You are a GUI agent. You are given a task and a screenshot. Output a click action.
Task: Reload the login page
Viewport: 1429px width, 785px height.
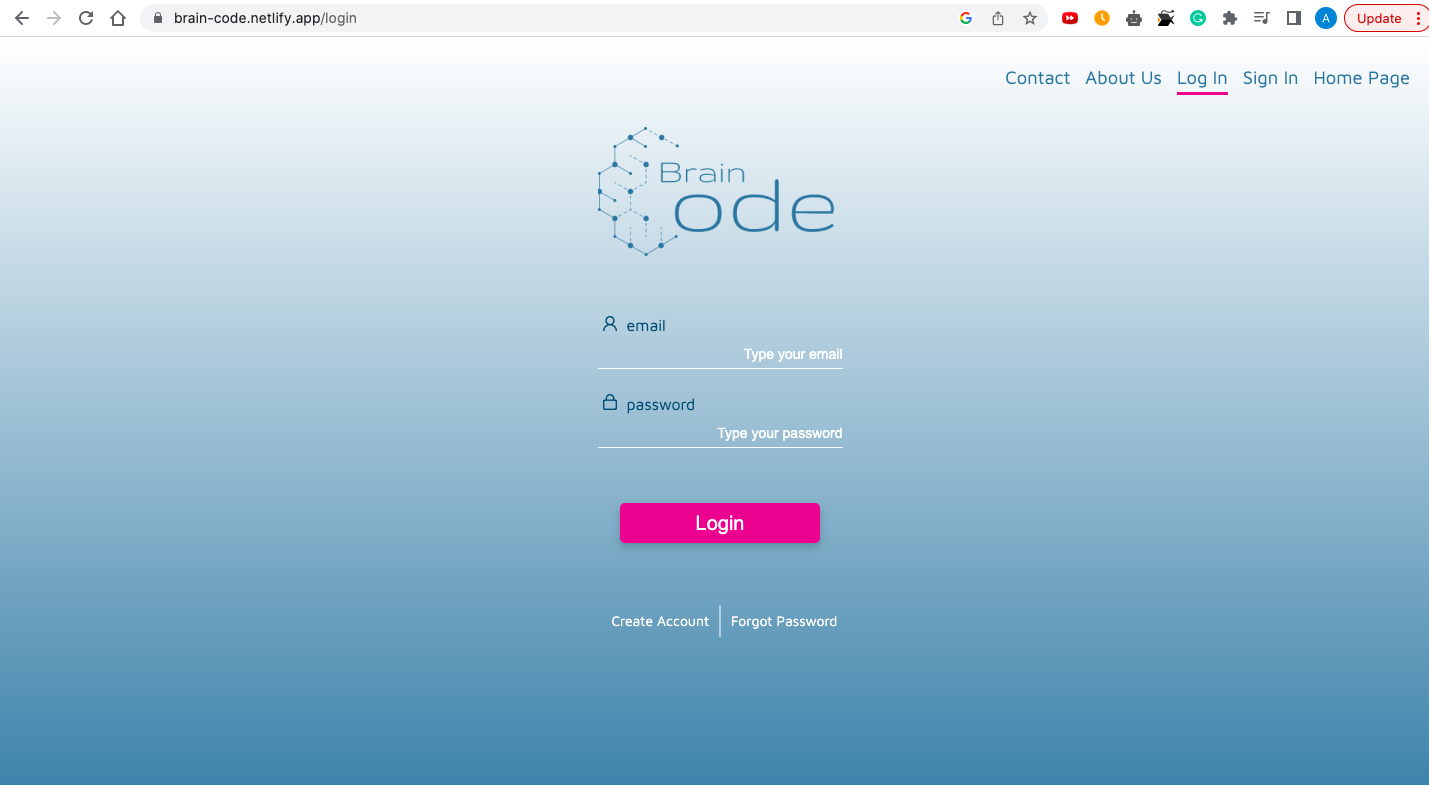coord(85,17)
